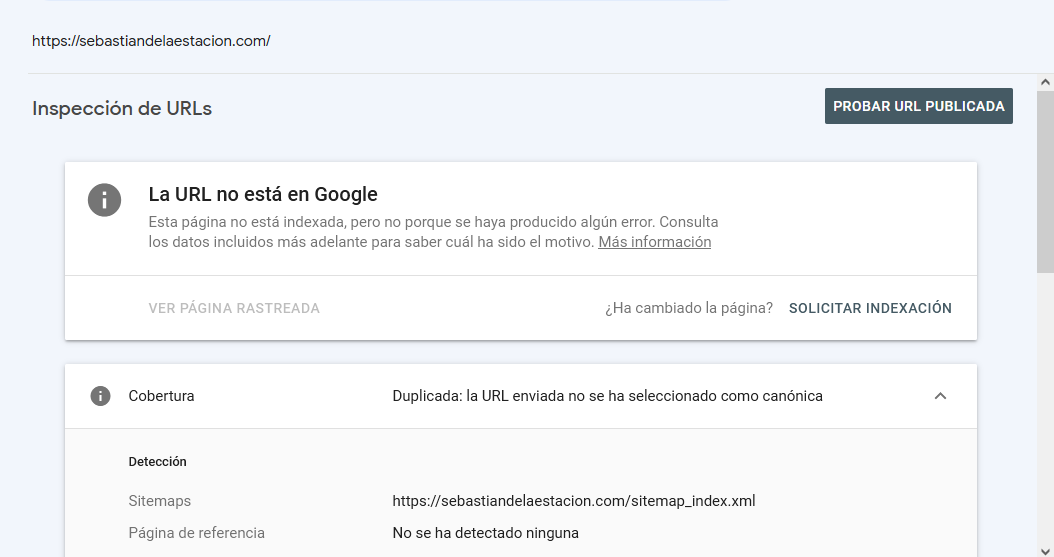The image size is (1054, 557).
Task: Click the scrollbar up arrow
Action: click(x=1045, y=82)
